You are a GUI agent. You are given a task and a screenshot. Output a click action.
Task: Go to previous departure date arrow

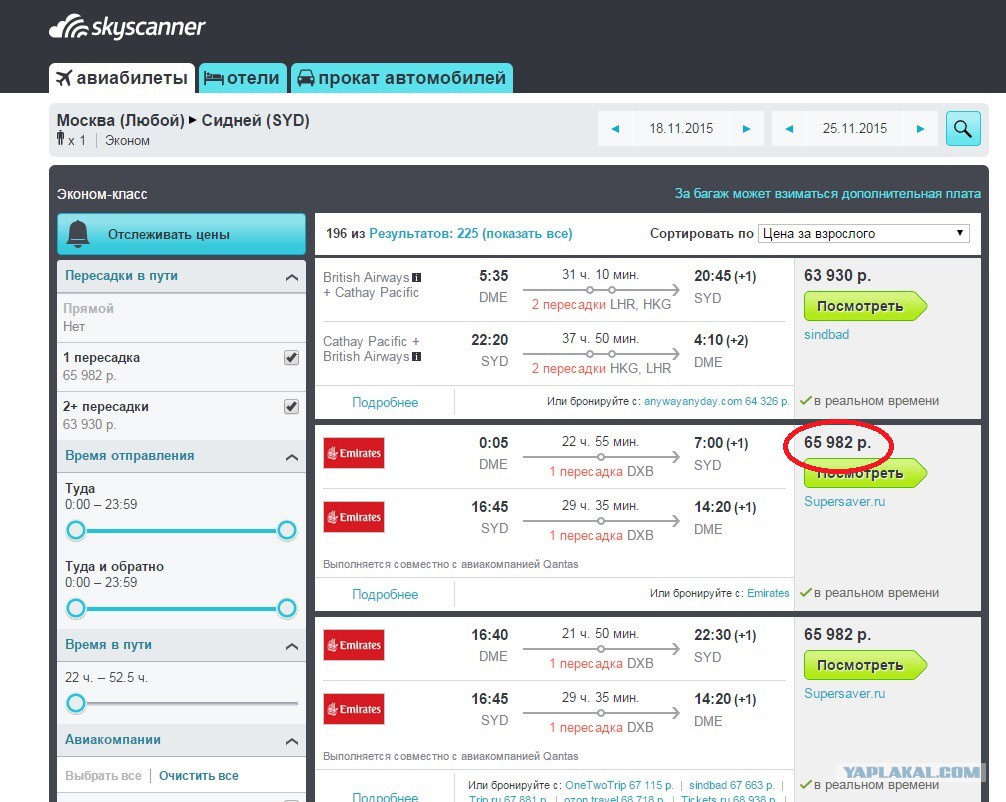point(615,128)
